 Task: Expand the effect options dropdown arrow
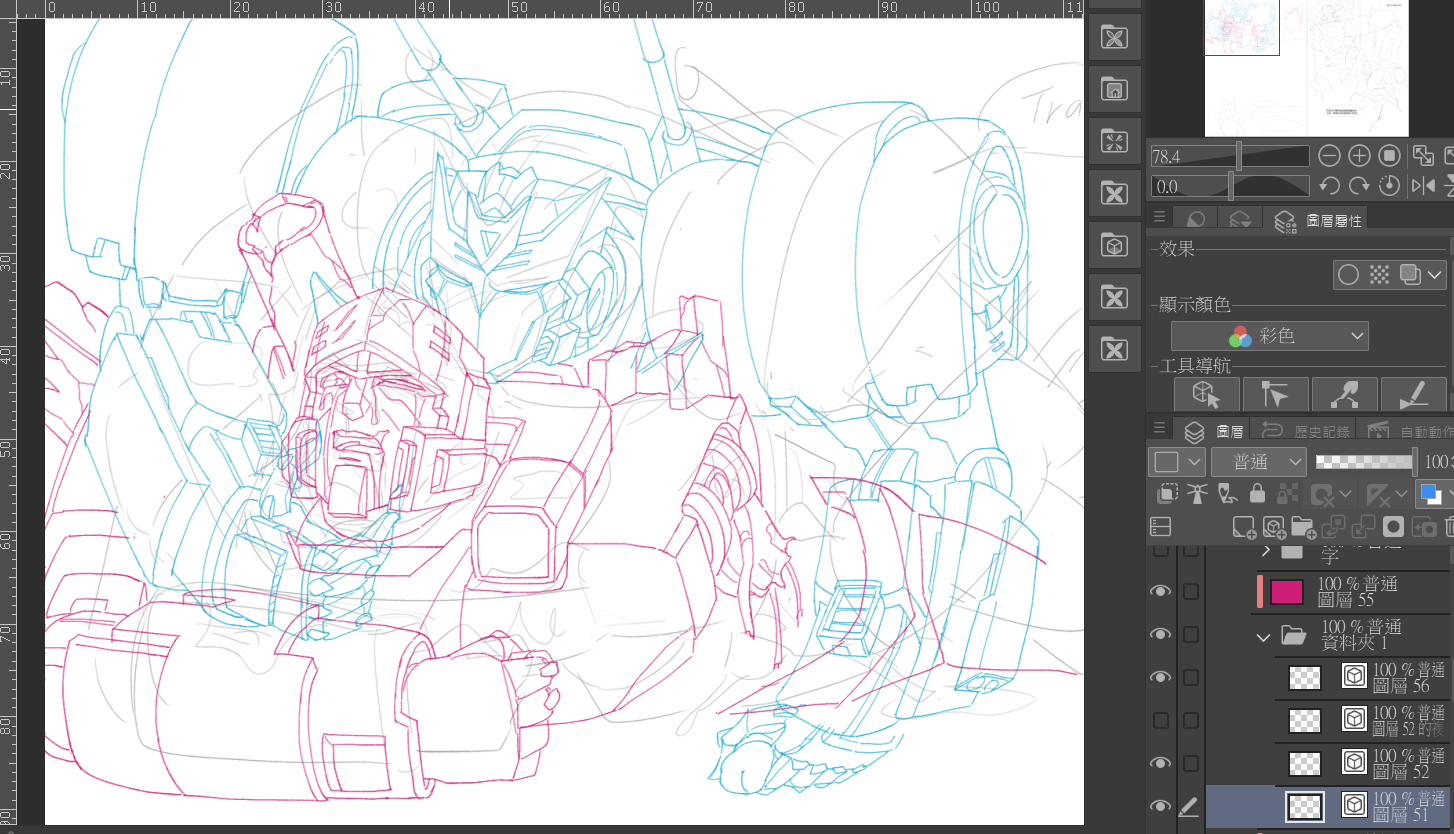[1435, 274]
